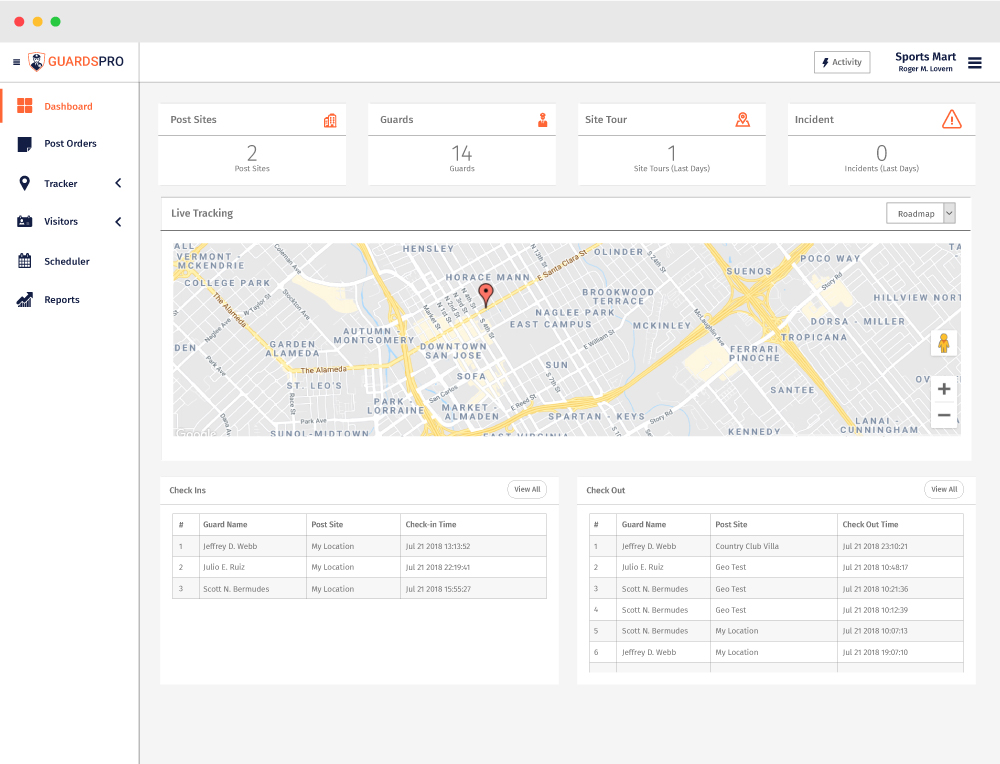The width and height of the screenshot is (1000, 764).
Task: Click the Activity button
Action: tap(841, 62)
